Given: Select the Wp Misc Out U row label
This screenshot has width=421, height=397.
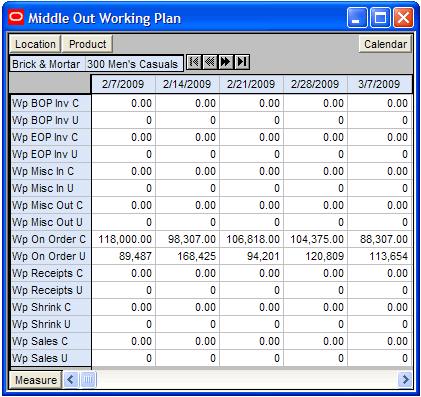Looking at the screenshot, I should pyautogui.click(x=51, y=222).
